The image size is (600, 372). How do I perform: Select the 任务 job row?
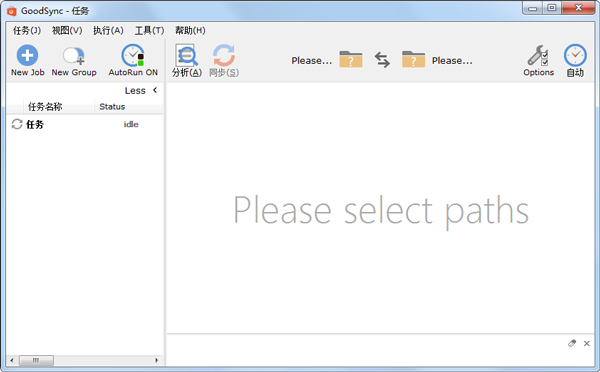coord(85,124)
